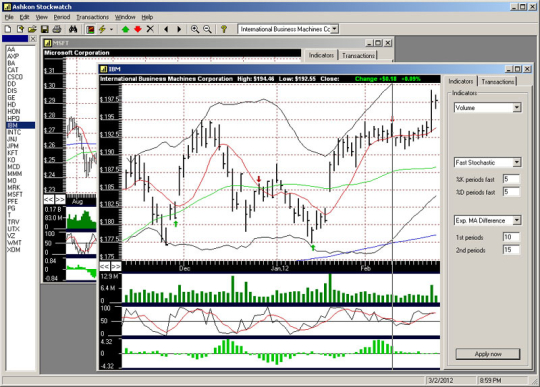The image size is (540, 387).
Task: Click the IBM chart window title icon
Action: (x=104, y=69)
